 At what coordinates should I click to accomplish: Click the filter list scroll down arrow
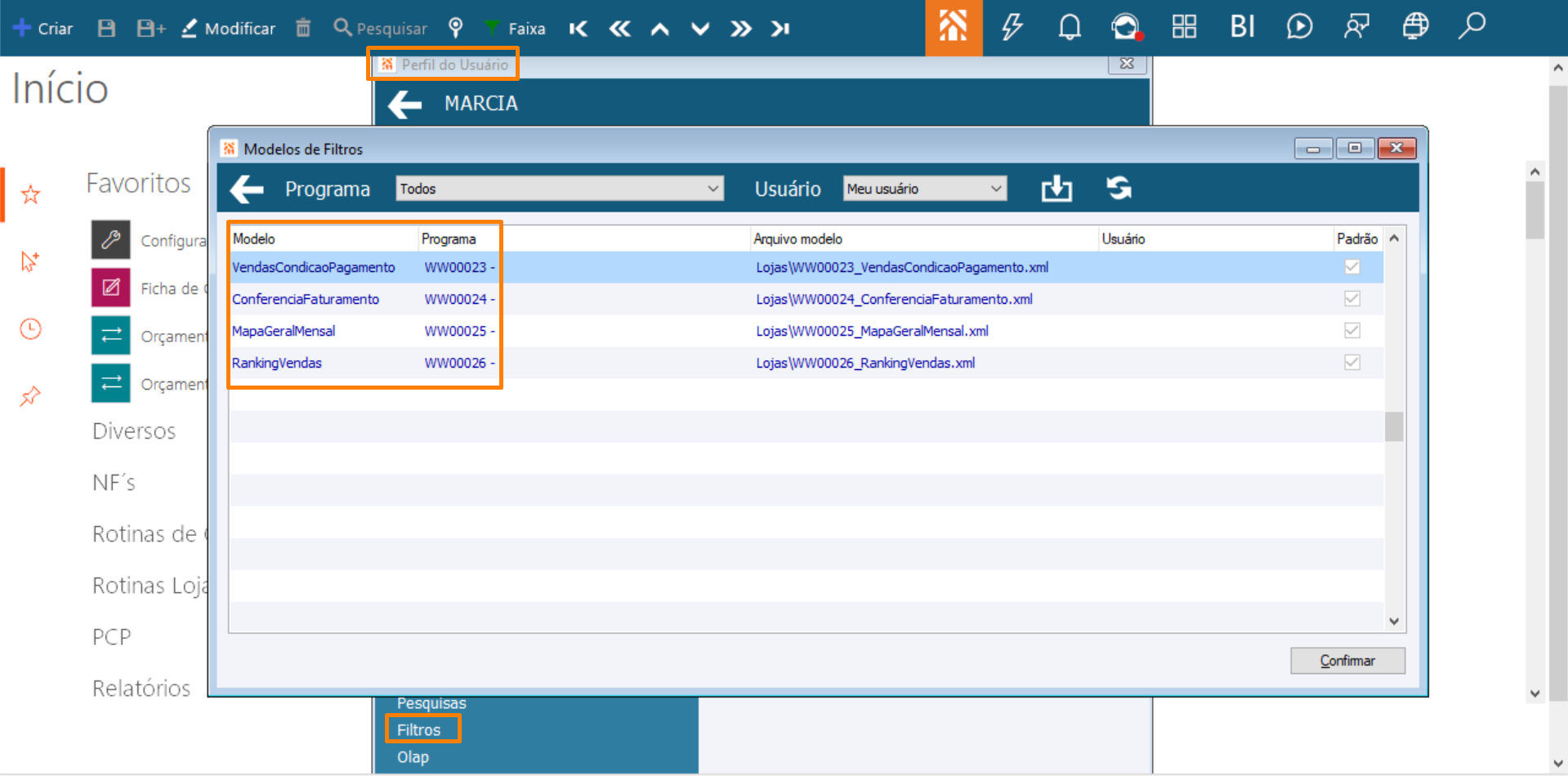pos(1394,622)
